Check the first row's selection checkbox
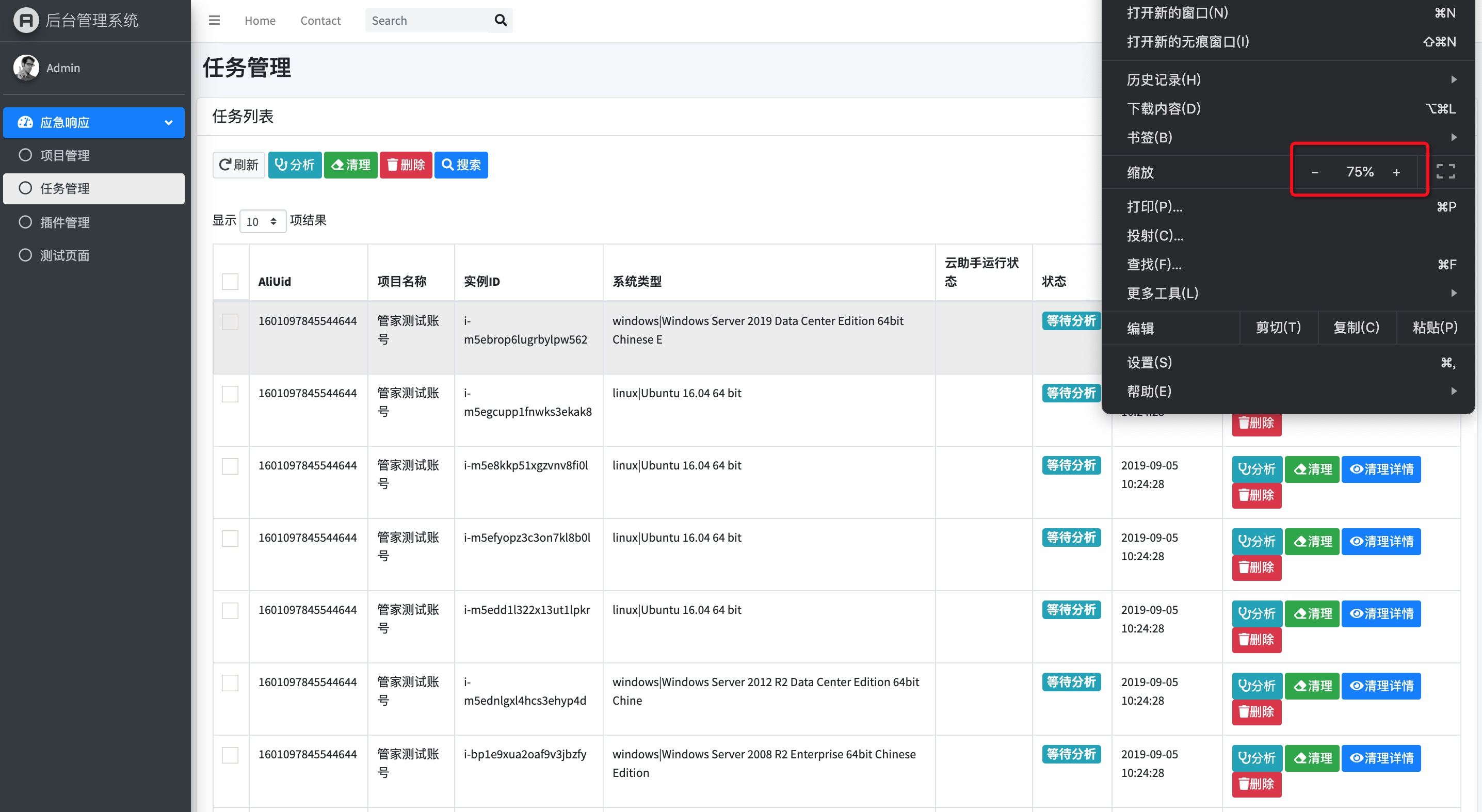The height and width of the screenshot is (812, 1482). pyautogui.click(x=230, y=322)
